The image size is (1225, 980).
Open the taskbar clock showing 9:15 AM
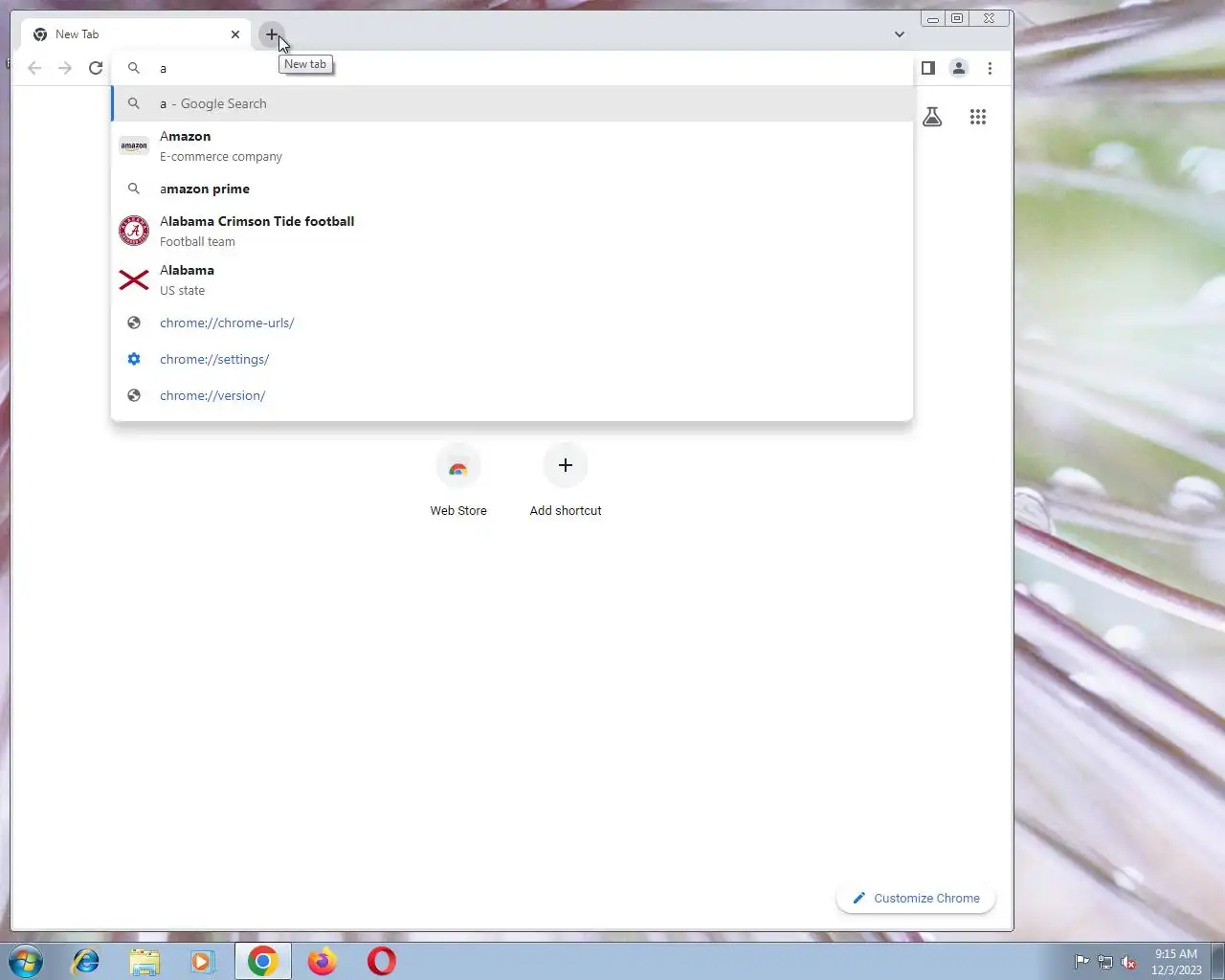coord(1176,962)
